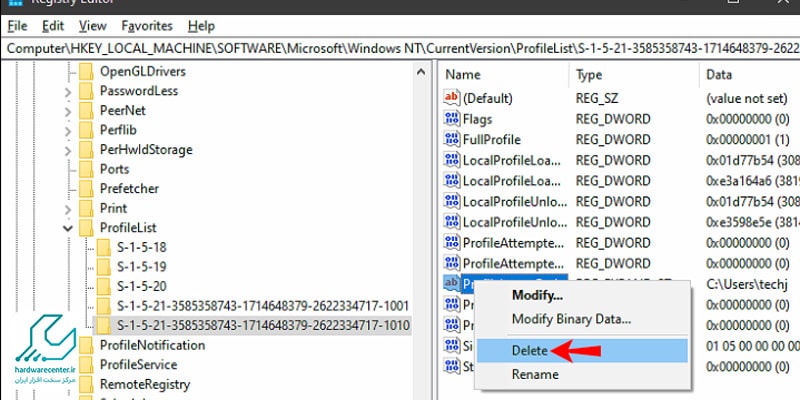Select the SID key ending in -1001
Screen dimensions: 800x400
point(263,306)
